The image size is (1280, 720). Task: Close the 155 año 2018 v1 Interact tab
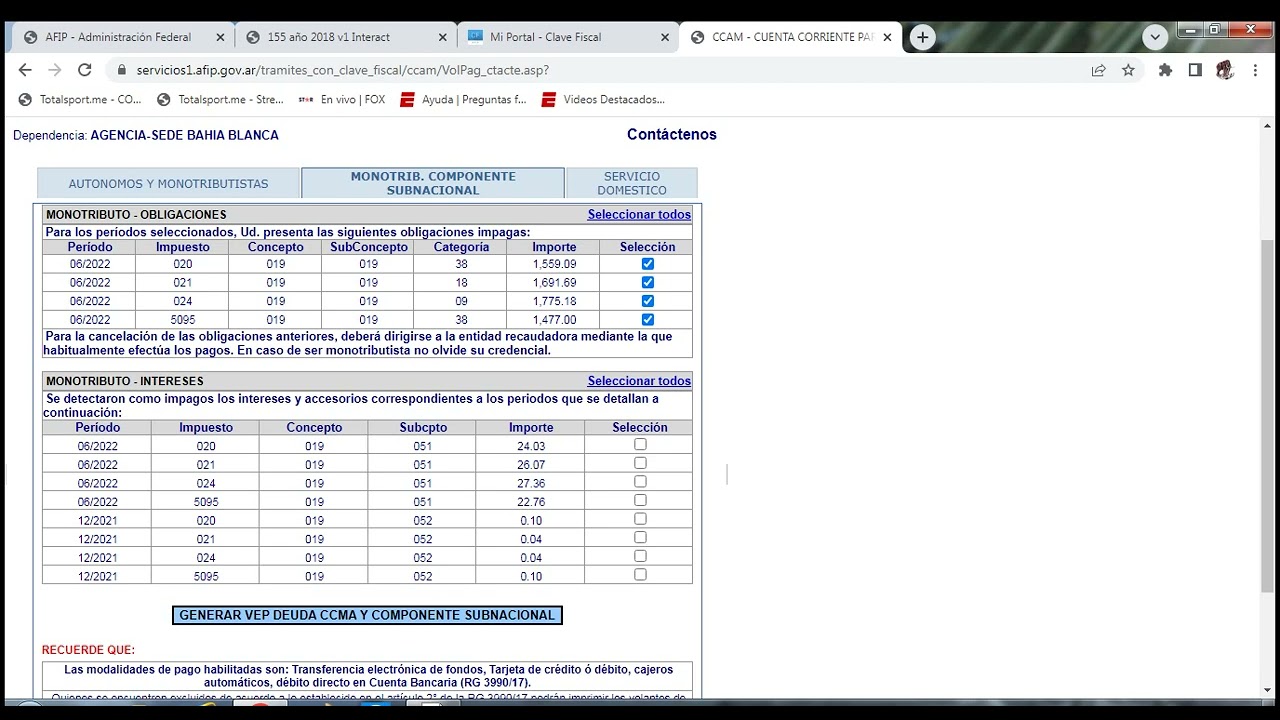point(443,37)
